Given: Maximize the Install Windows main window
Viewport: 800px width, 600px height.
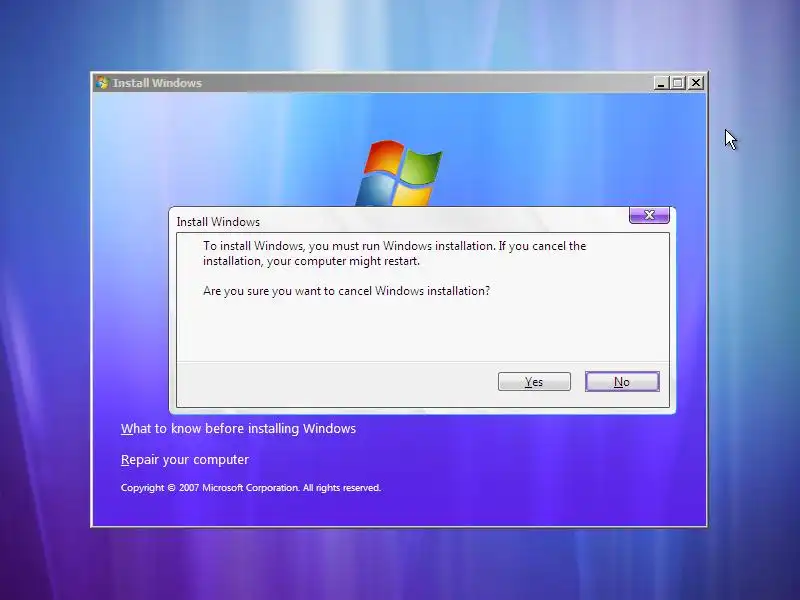Looking at the screenshot, I should click(x=678, y=83).
